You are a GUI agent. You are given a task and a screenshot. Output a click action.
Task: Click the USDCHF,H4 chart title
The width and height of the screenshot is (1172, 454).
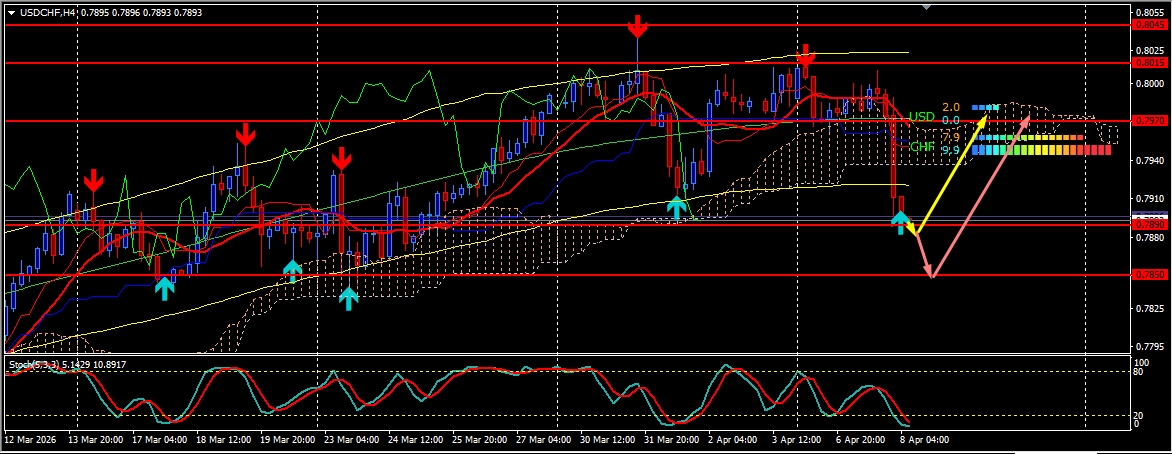click(x=47, y=12)
